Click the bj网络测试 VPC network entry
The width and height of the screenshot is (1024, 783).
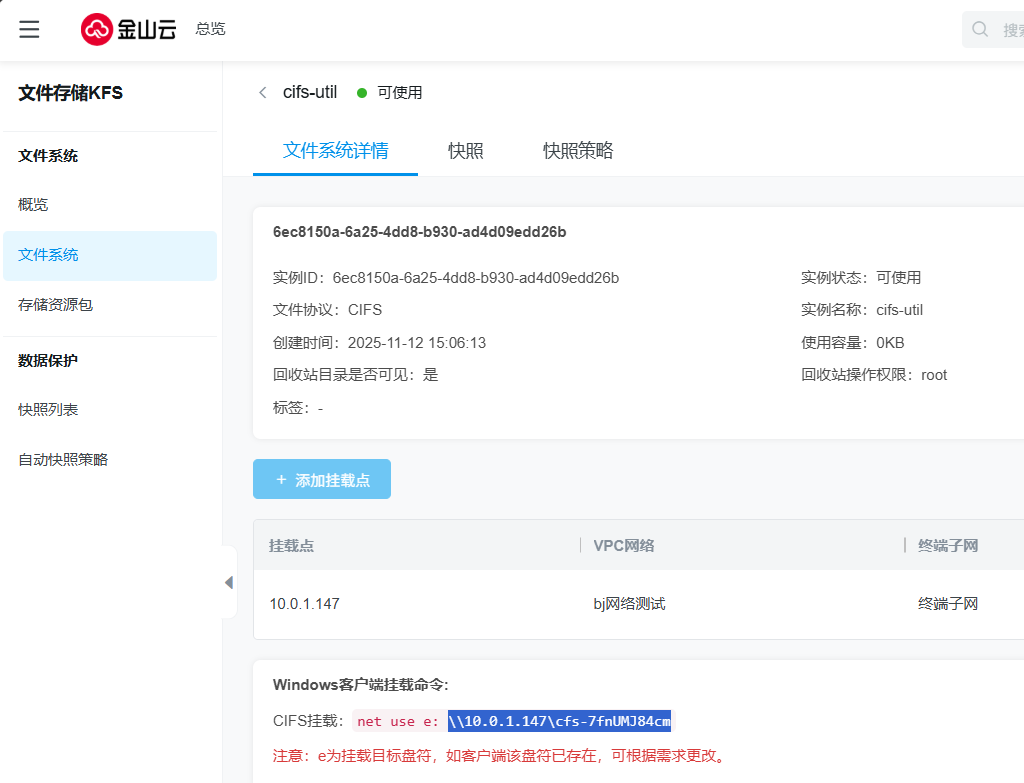pos(629,604)
